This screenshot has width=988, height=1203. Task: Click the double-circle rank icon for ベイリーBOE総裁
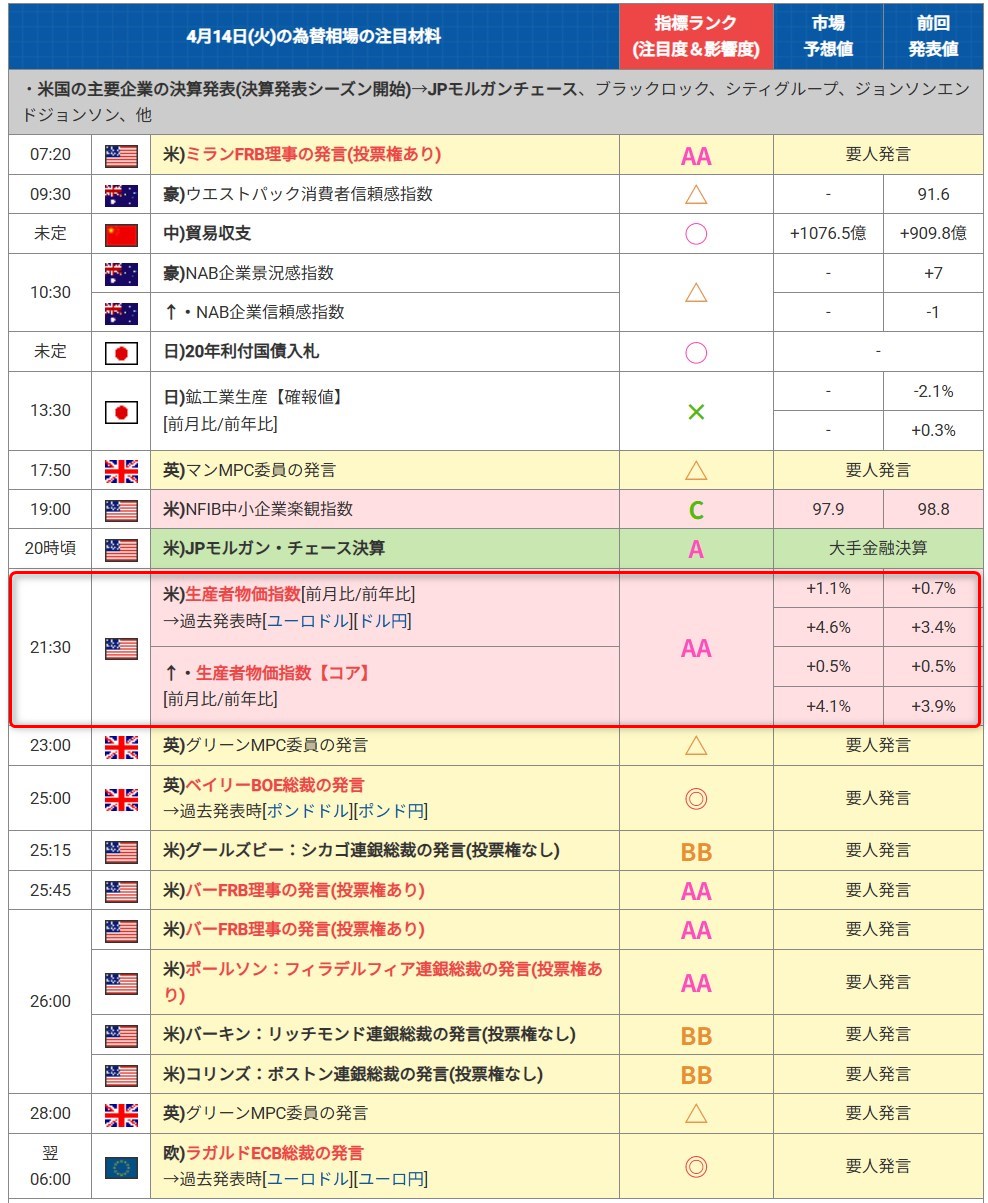point(696,798)
